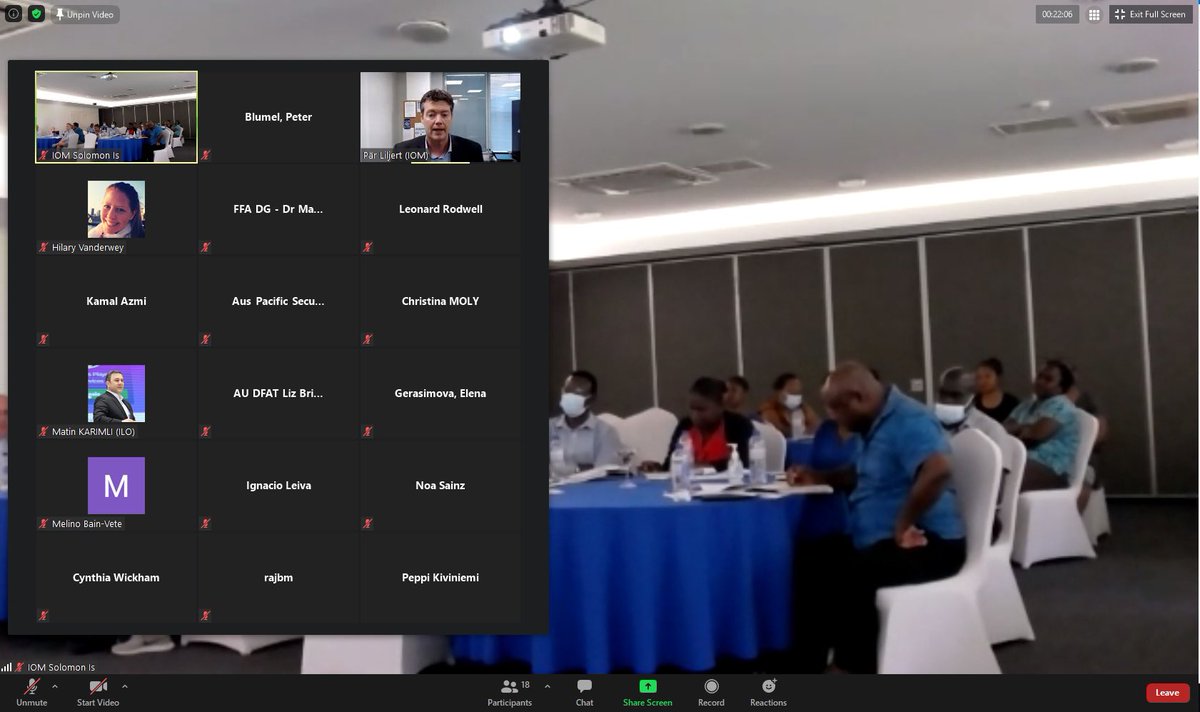Unmute the microphone
Image resolution: width=1200 pixels, height=712 pixels.
(x=32, y=692)
